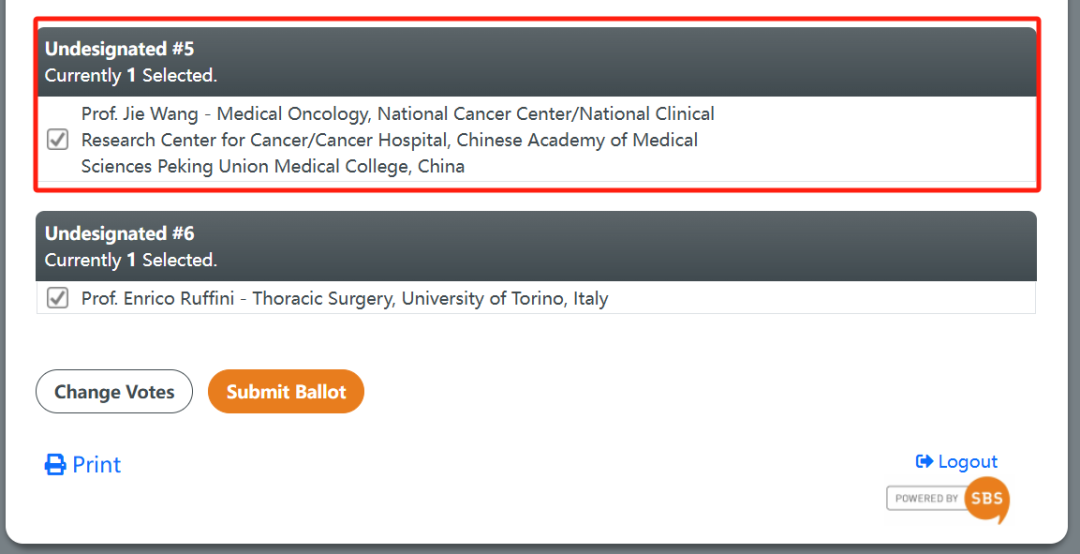
Task: Select the Prof. Jie Wang name text
Action: click(x=140, y=114)
